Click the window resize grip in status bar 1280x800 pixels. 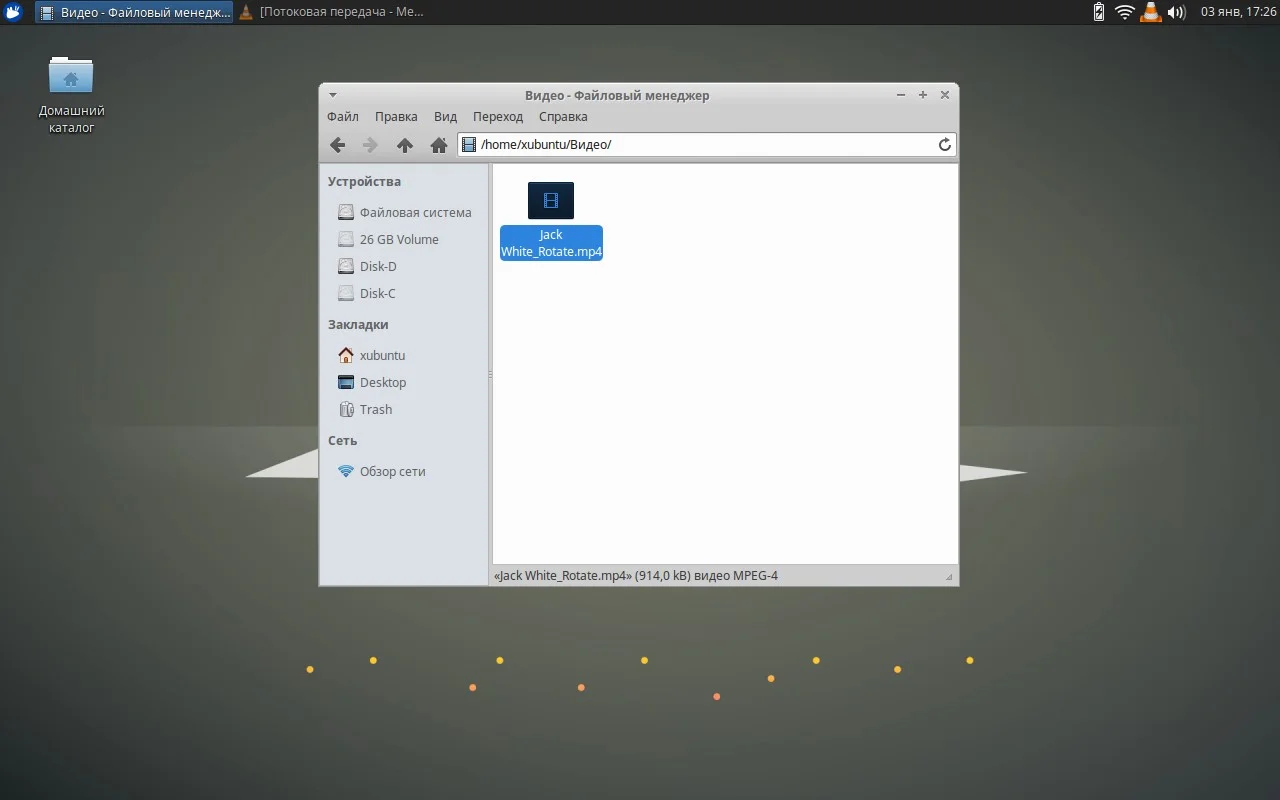click(949, 577)
